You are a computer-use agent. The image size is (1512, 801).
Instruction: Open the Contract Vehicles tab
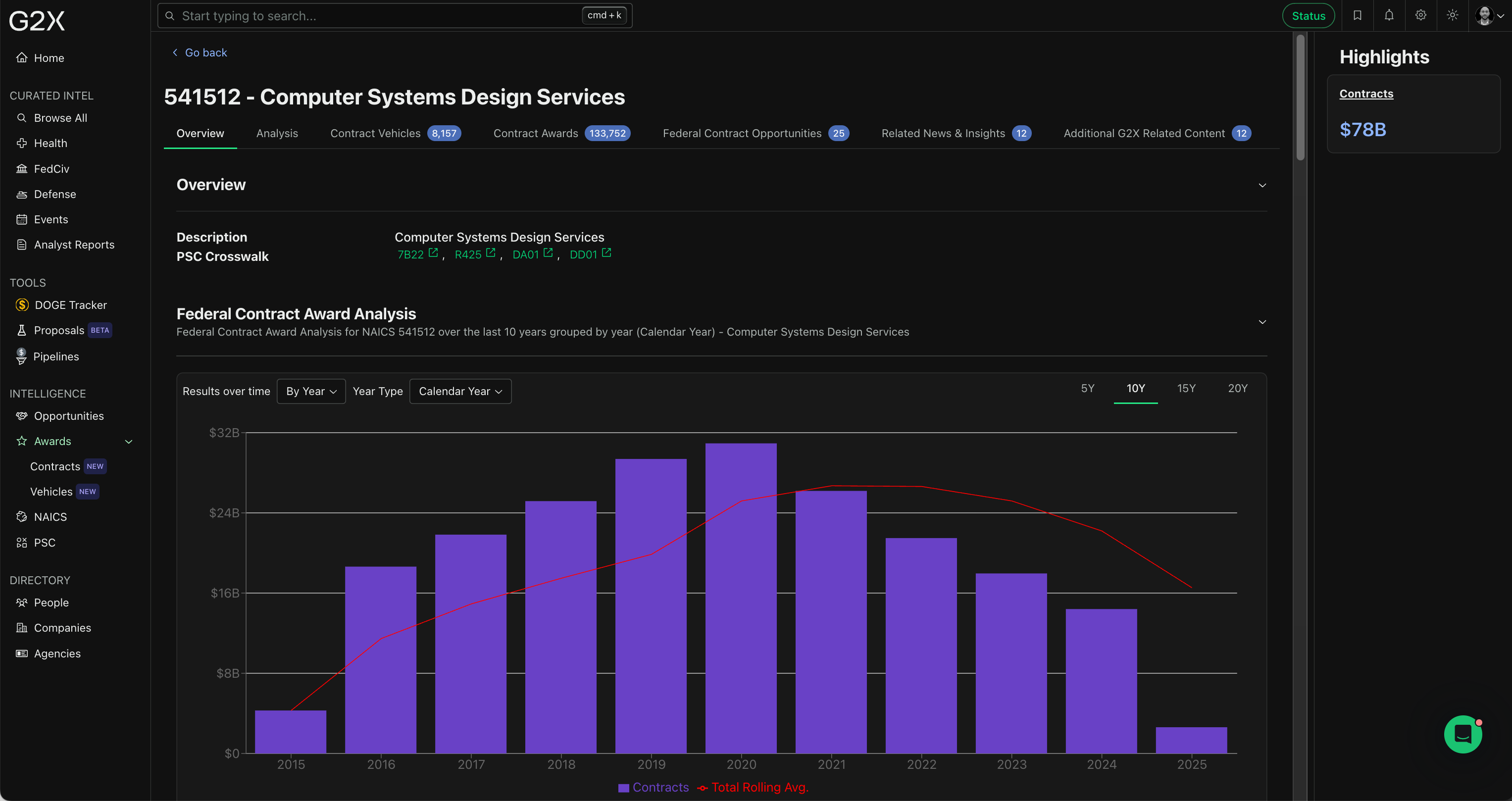pyautogui.click(x=375, y=133)
